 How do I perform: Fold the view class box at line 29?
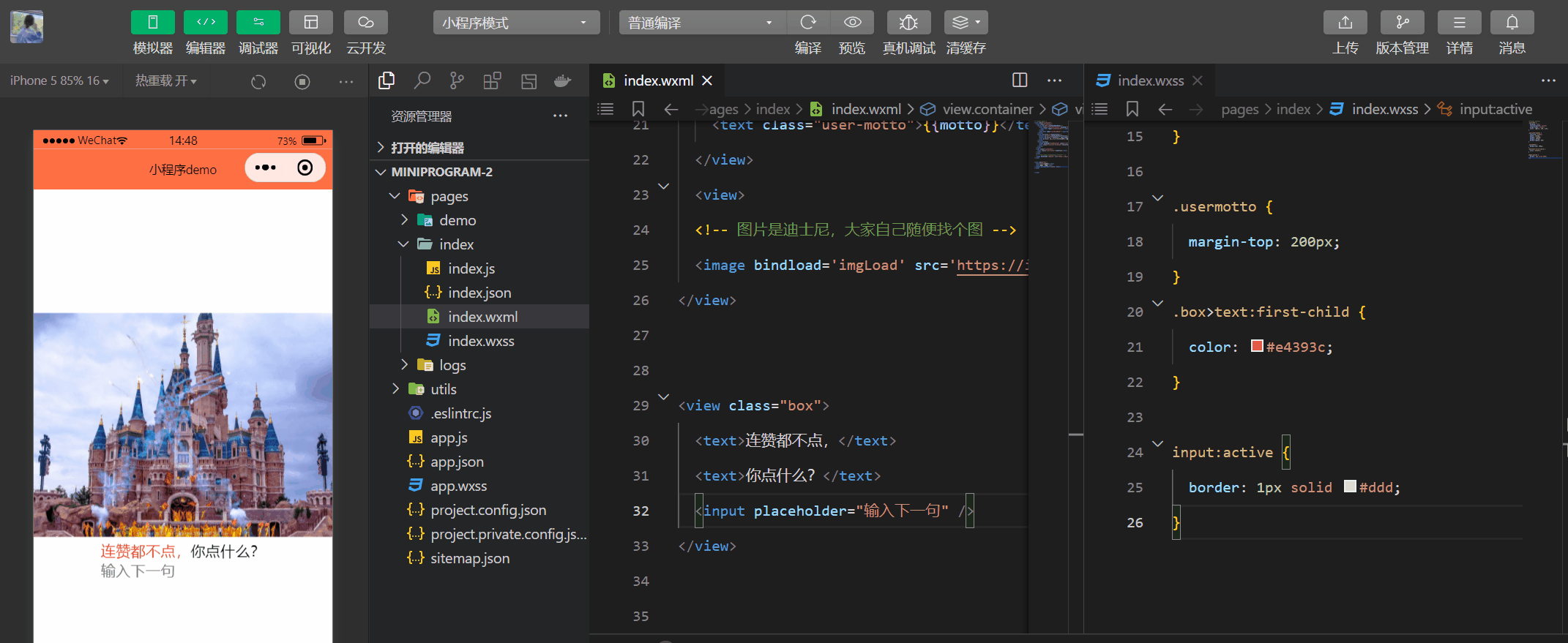(x=663, y=396)
